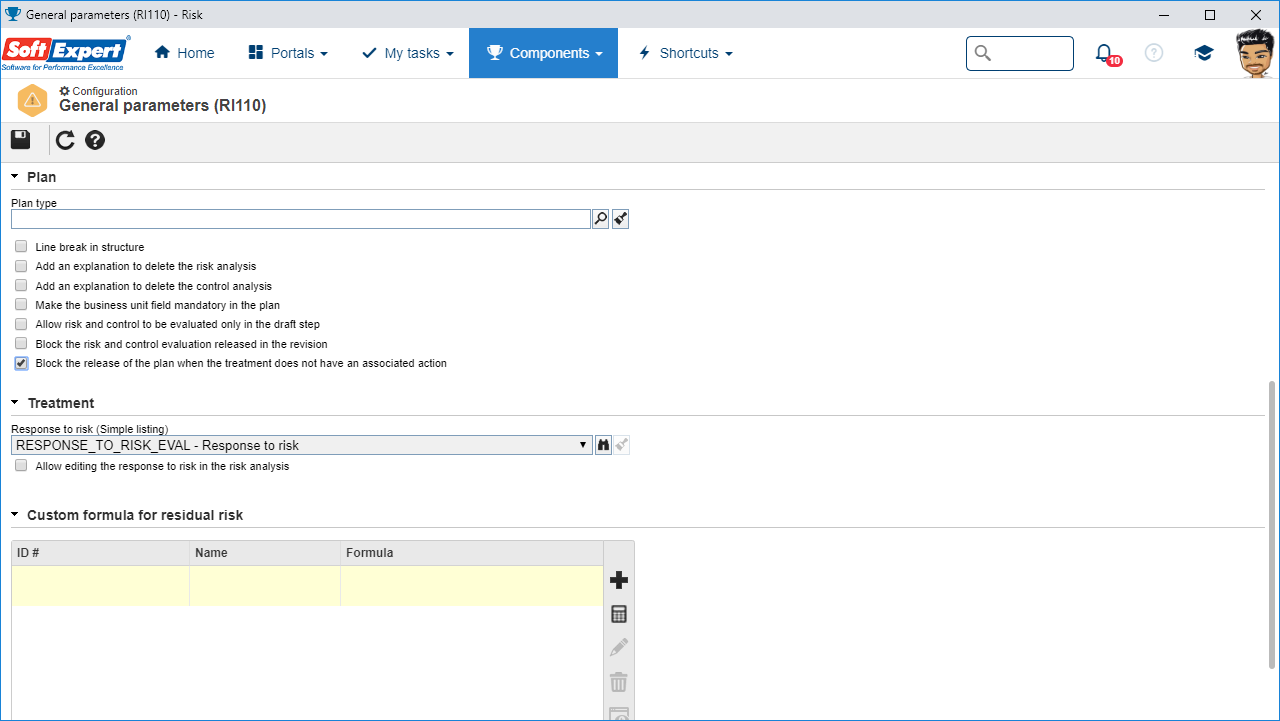Open the My tasks dropdown menu

click(x=407, y=53)
